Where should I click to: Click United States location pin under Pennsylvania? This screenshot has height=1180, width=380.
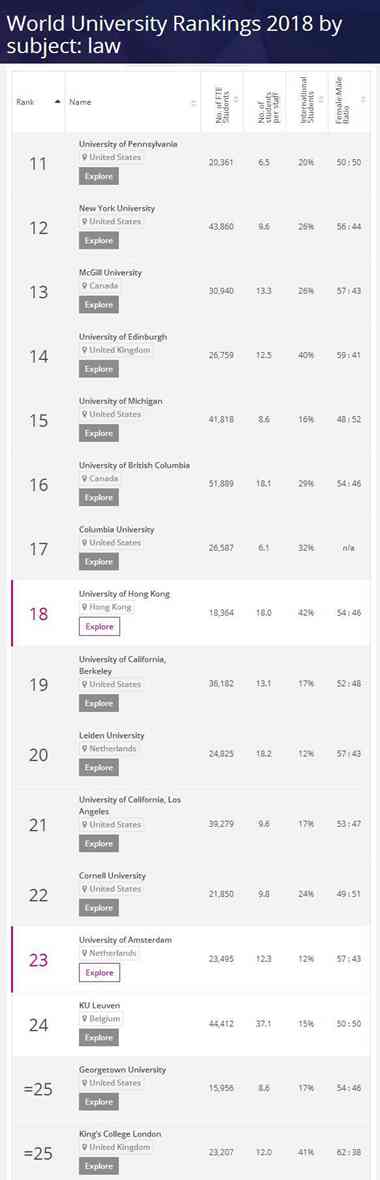pos(111,157)
